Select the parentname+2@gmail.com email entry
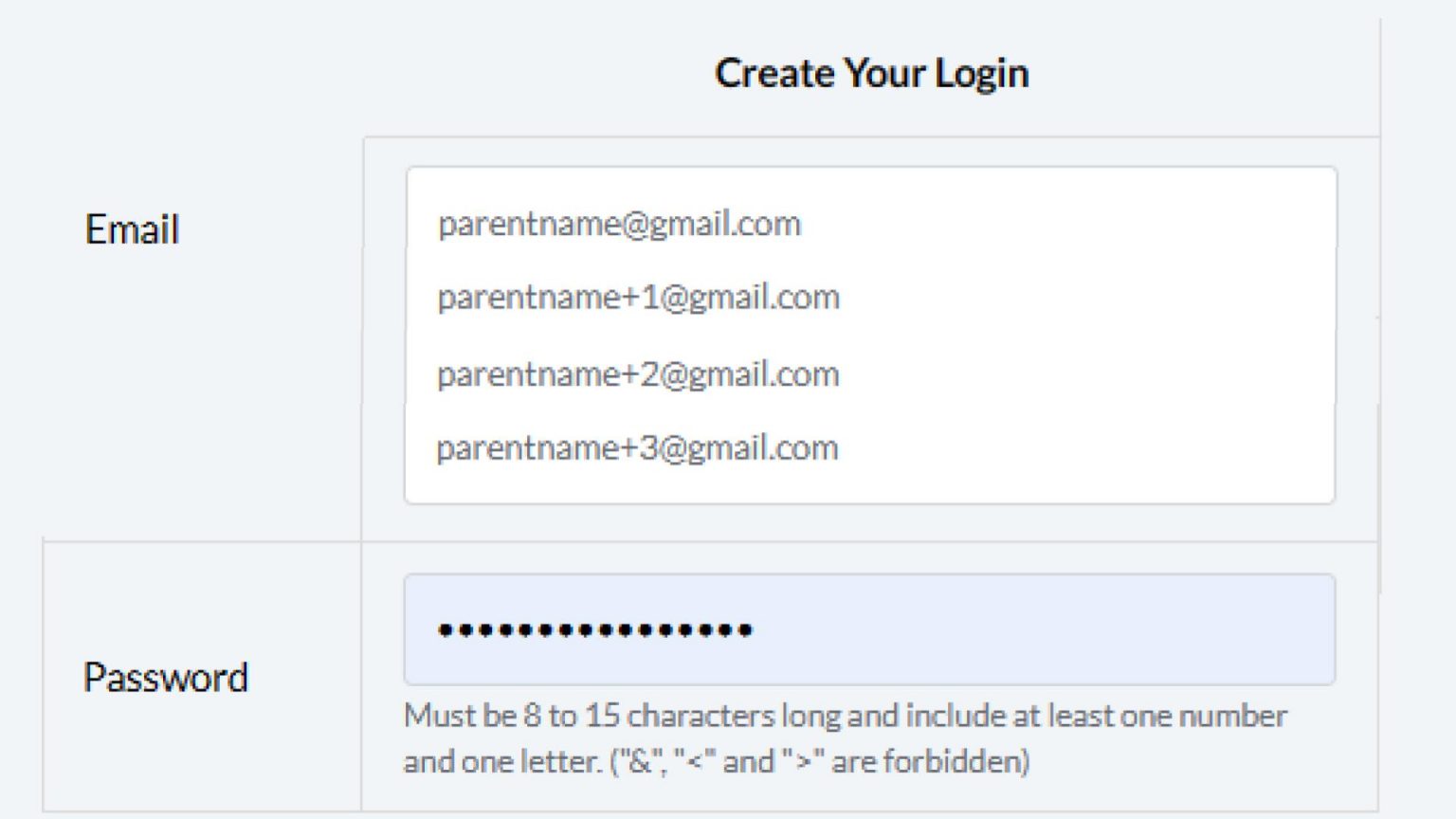The width and height of the screenshot is (1456, 819). (638, 374)
